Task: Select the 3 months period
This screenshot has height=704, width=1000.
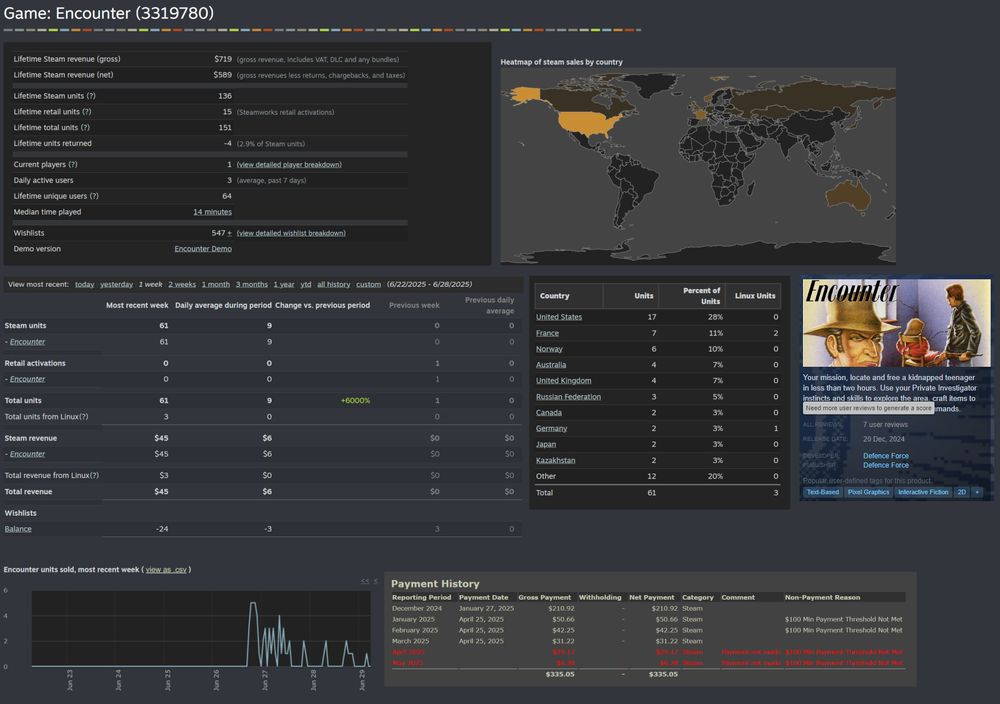Action: 251,284
